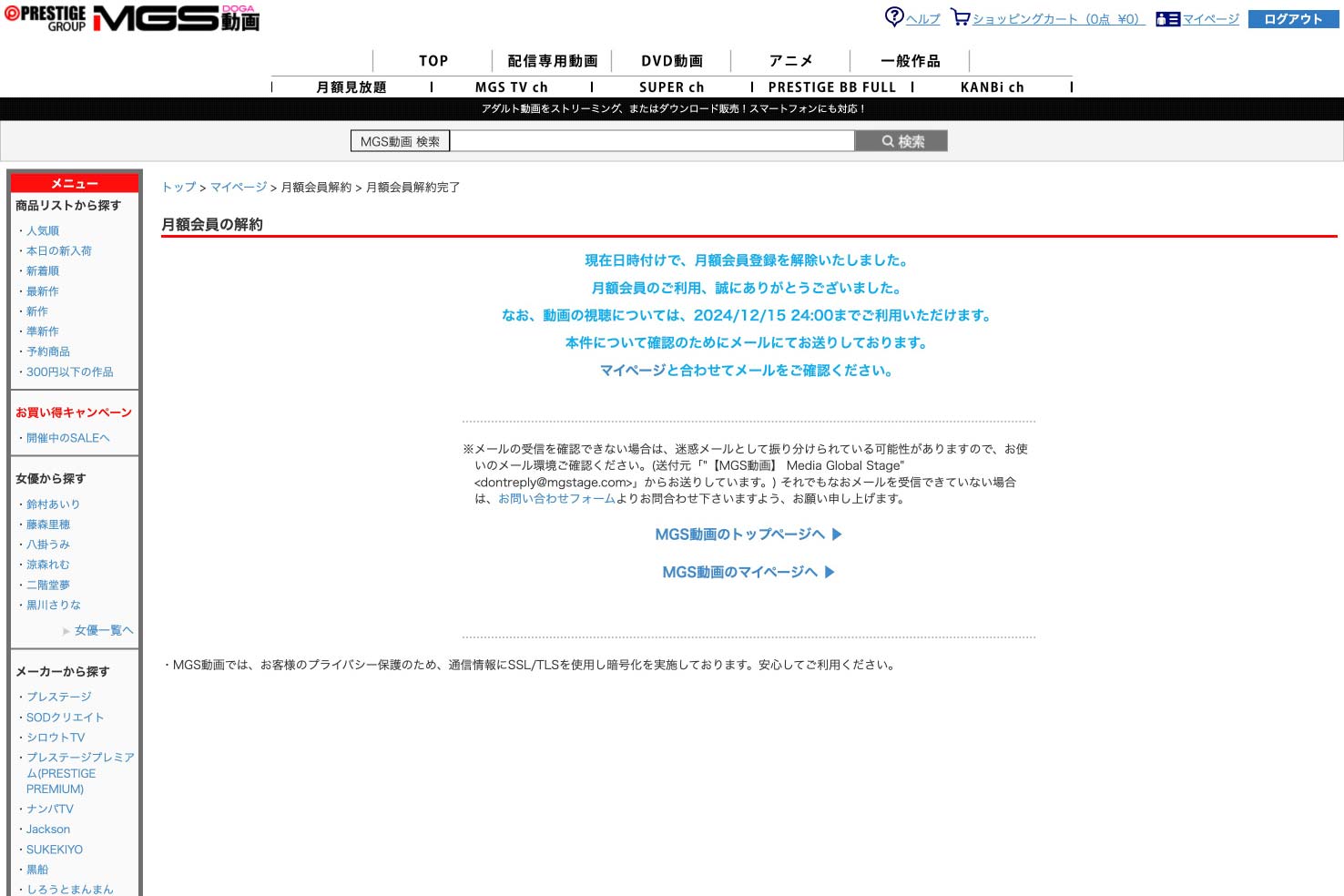The image size is (1344, 896).
Task: Open しろうとまんまん maker link
Action: 70,890
